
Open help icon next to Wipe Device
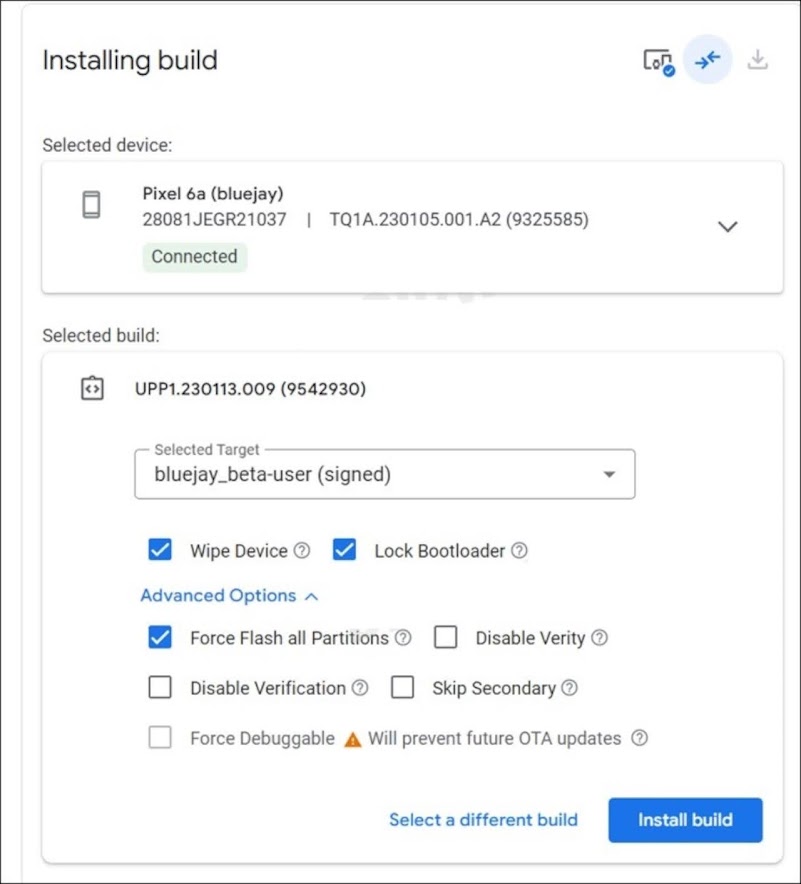click(x=302, y=551)
